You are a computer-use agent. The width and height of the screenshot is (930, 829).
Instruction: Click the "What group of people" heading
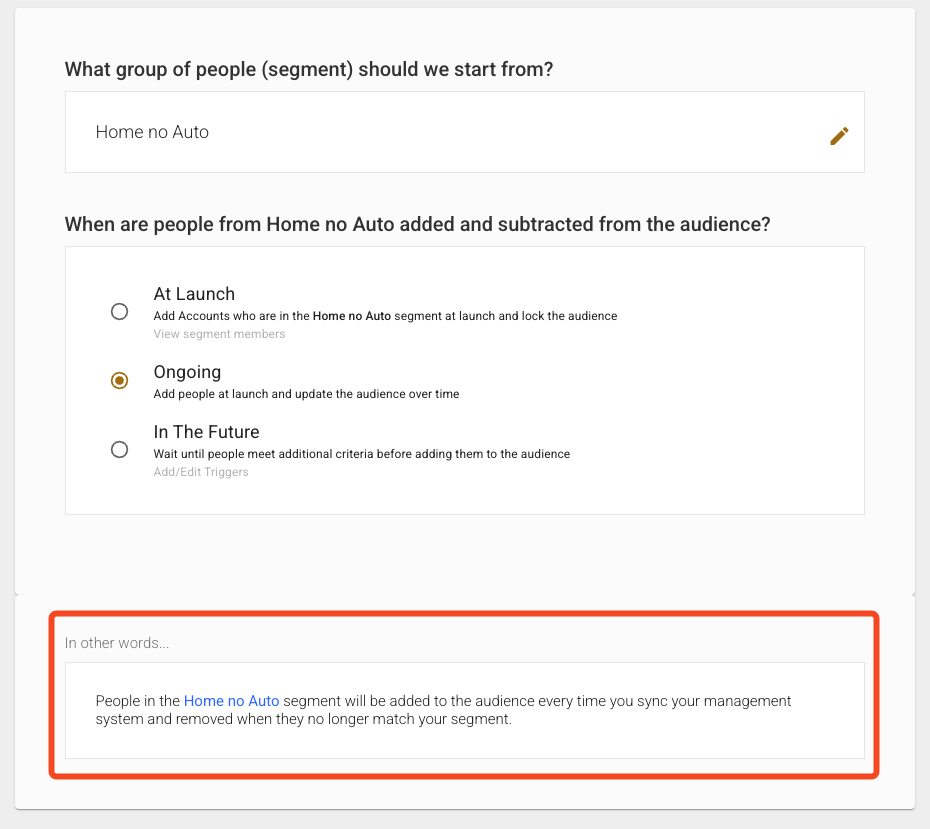[309, 70]
